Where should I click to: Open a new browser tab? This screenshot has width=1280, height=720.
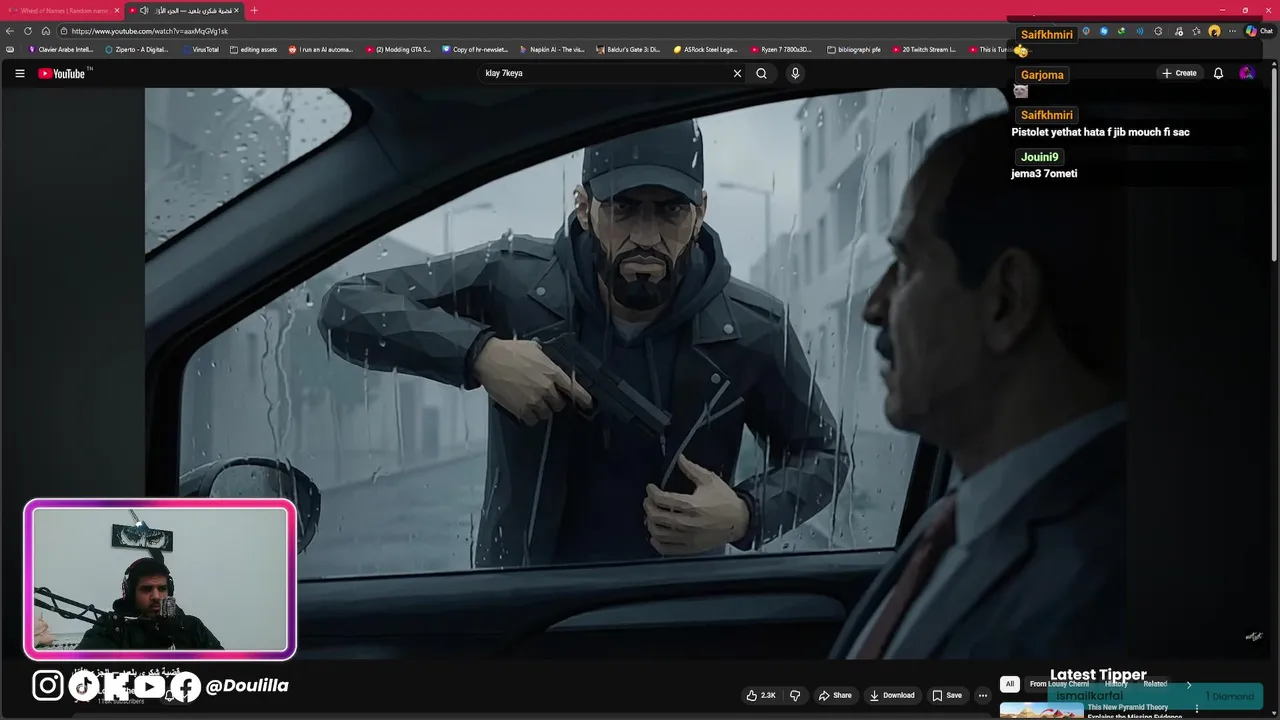click(254, 10)
